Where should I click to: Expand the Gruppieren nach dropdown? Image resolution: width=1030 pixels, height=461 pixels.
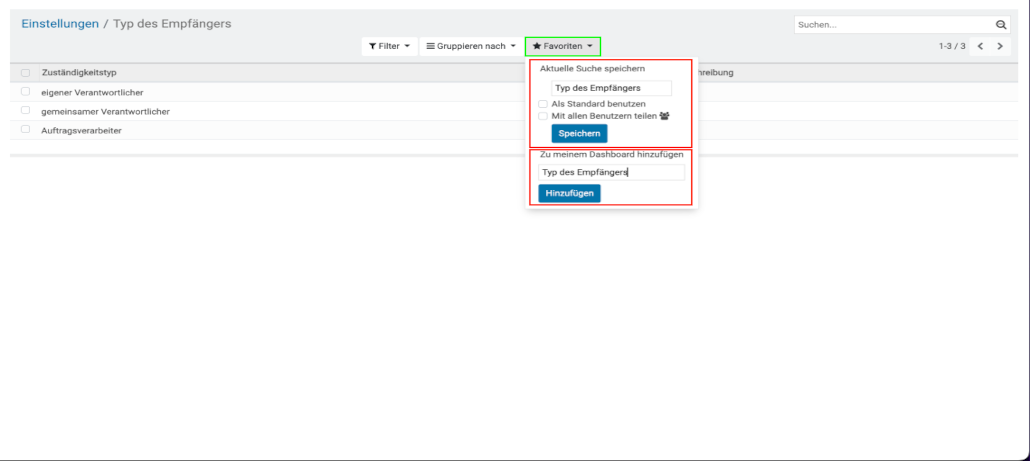(470, 46)
